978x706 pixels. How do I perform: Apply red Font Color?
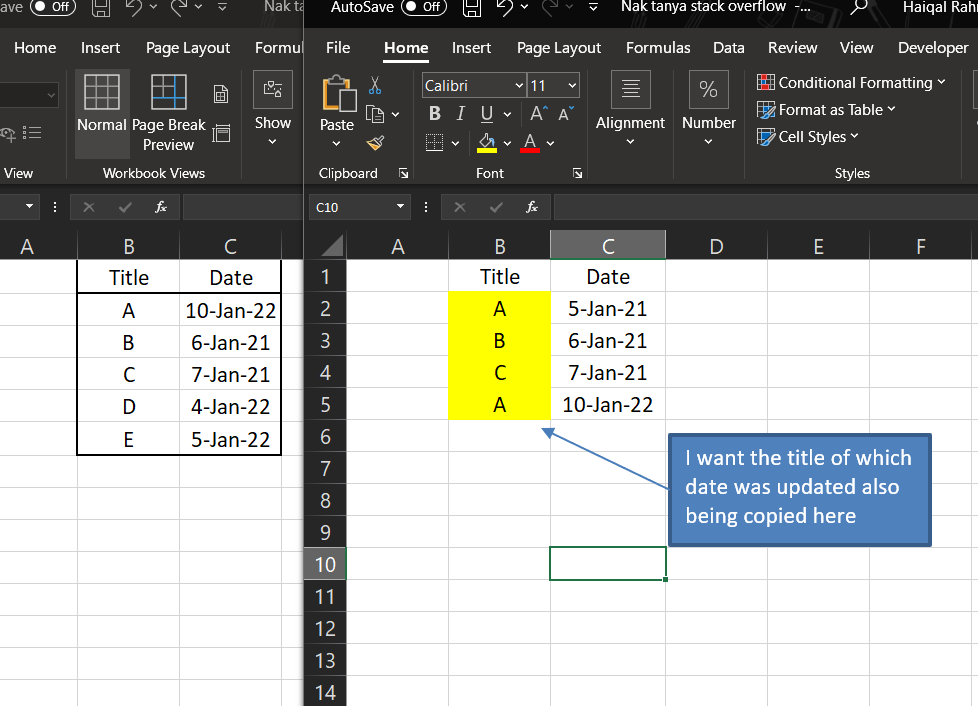tap(530, 143)
